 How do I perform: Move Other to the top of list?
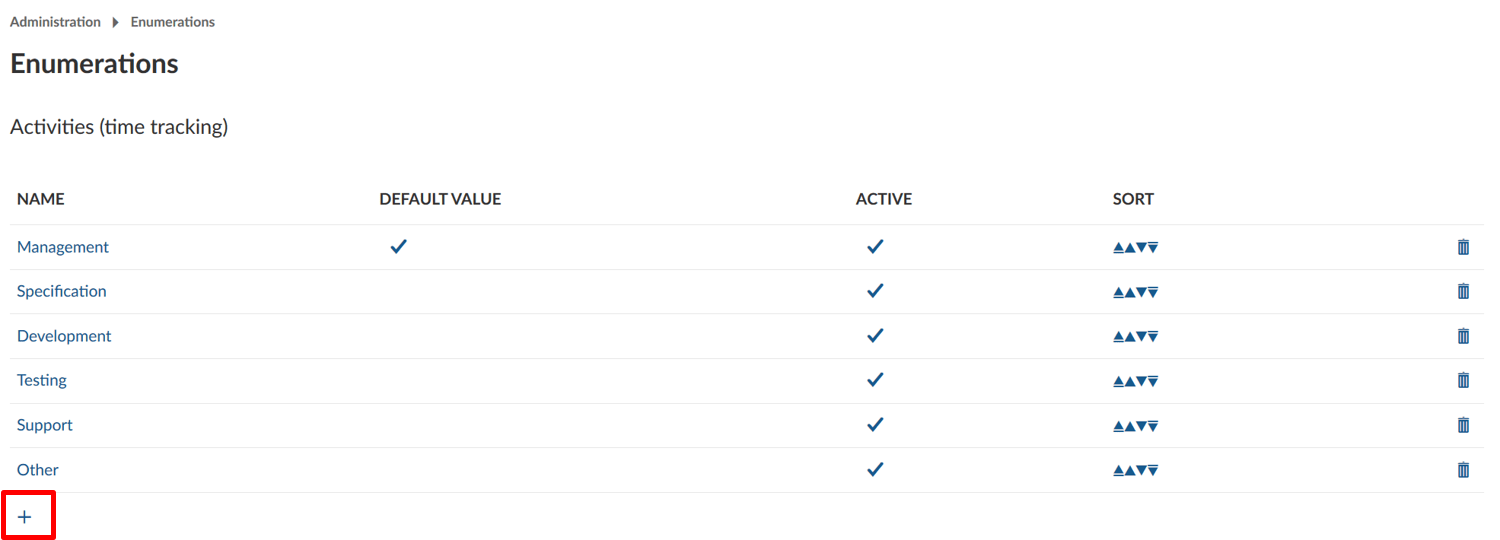(x=1118, y=471)
